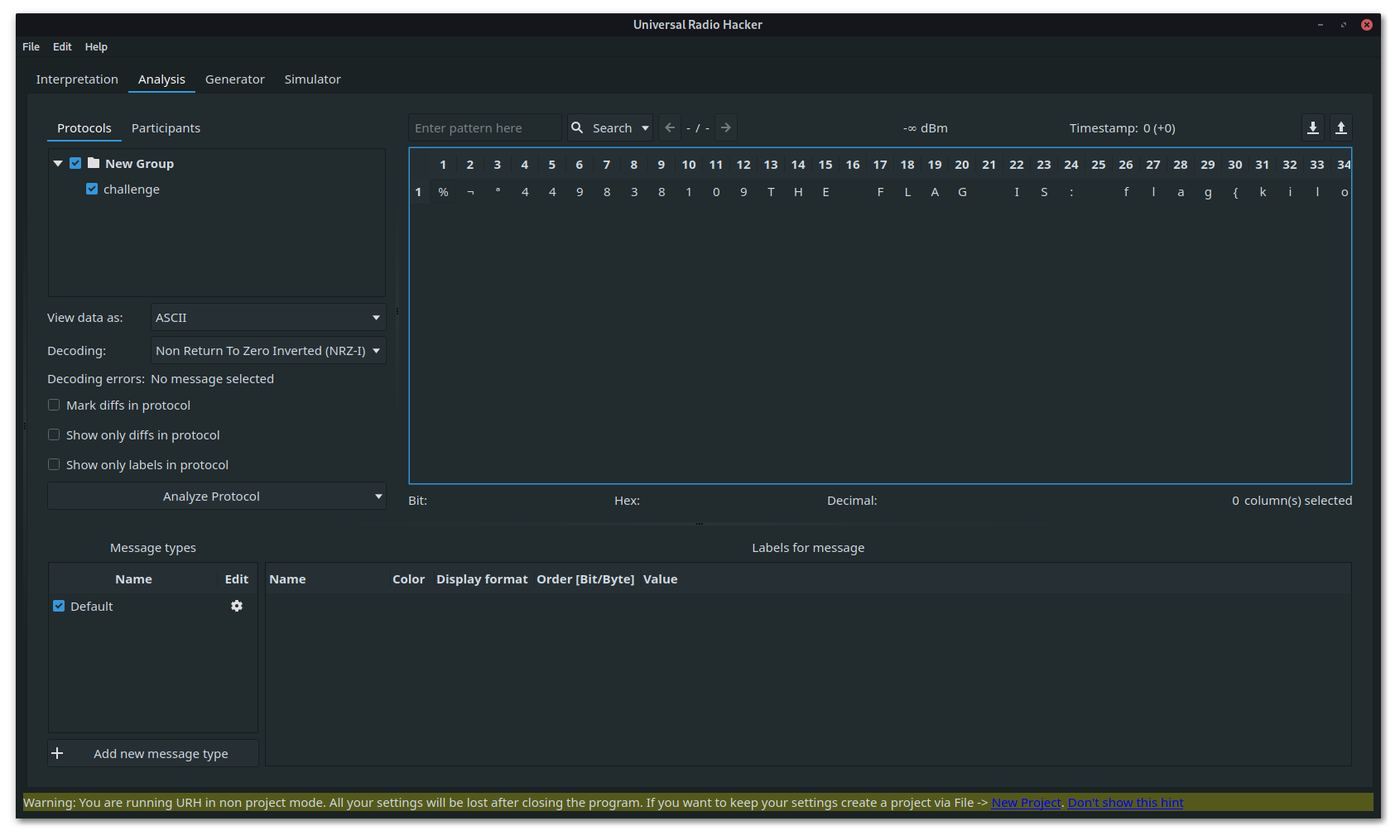Open Default message type settings gear

coord(237,606)
